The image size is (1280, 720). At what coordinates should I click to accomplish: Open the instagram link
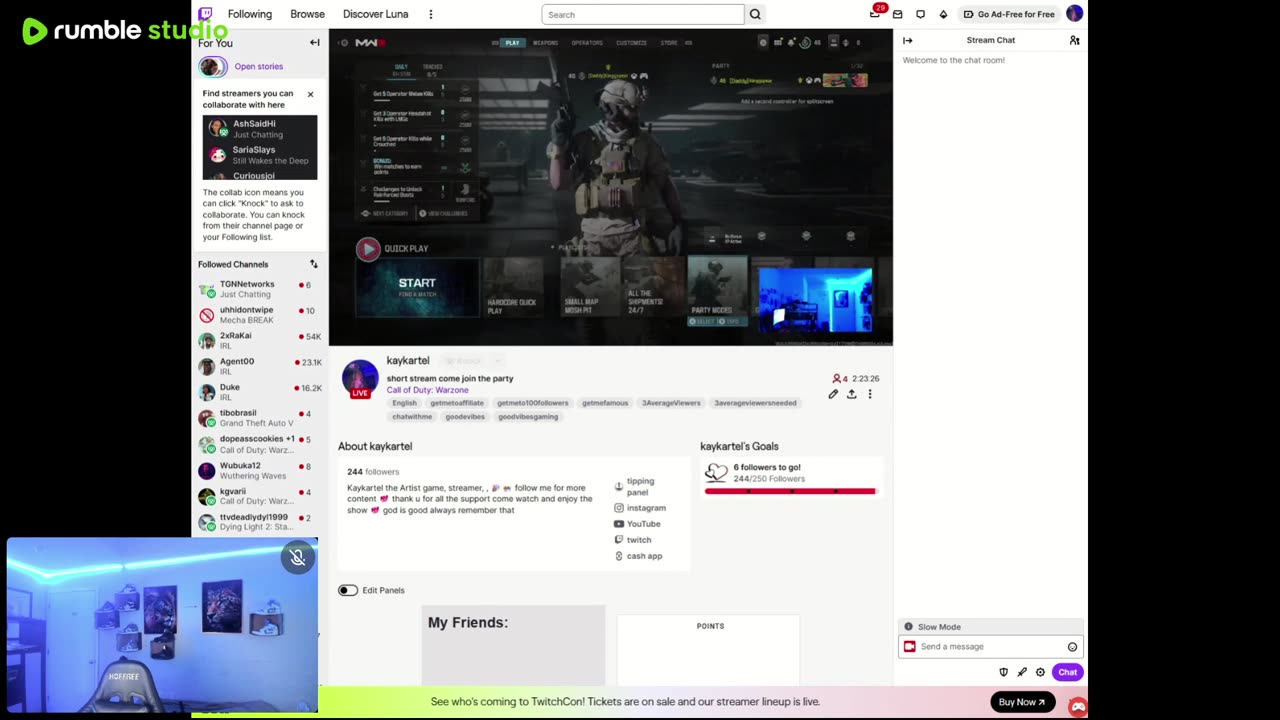(640, 508)
